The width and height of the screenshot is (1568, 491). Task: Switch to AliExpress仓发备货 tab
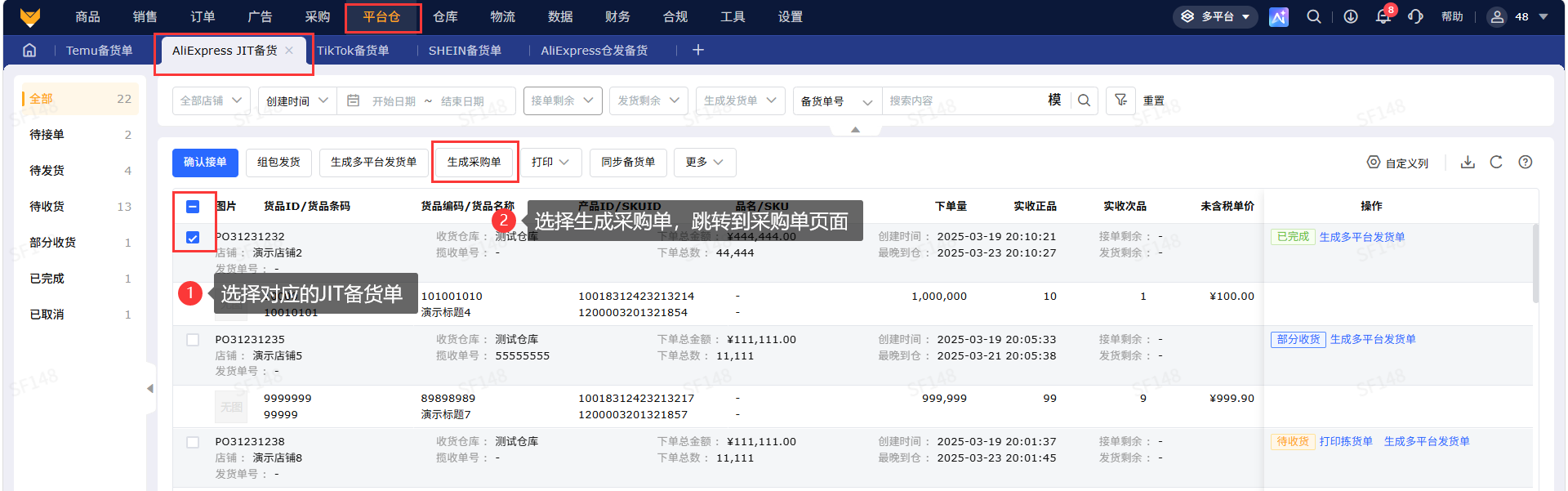(595, 51)
